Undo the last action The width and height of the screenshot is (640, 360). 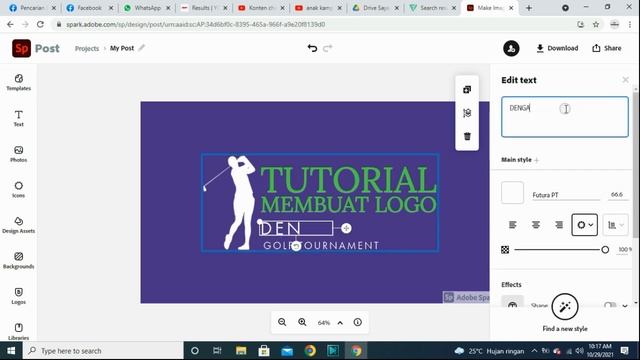coord(312,48)
